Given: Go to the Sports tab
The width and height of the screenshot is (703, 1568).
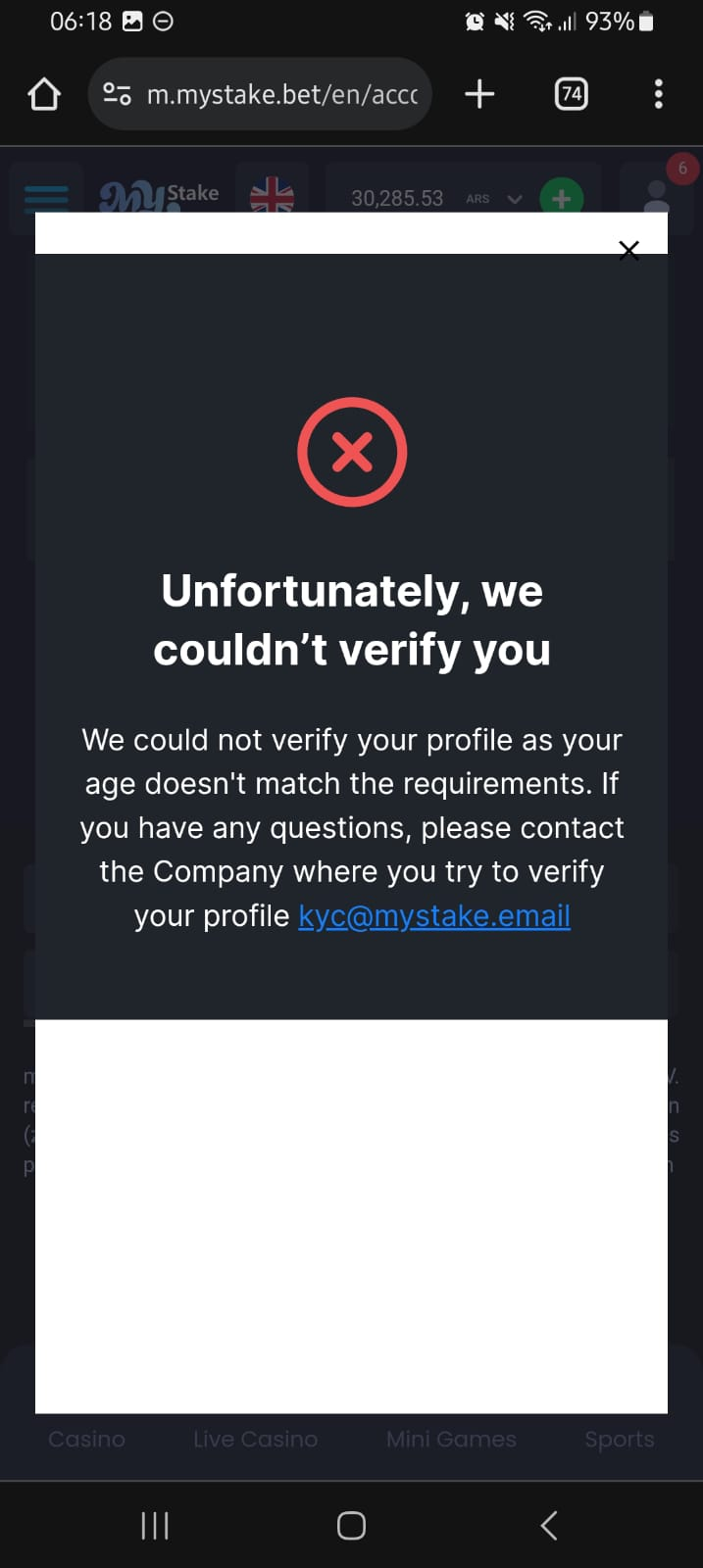Looking at the screenshot, I should click(x=619, y=1439).
